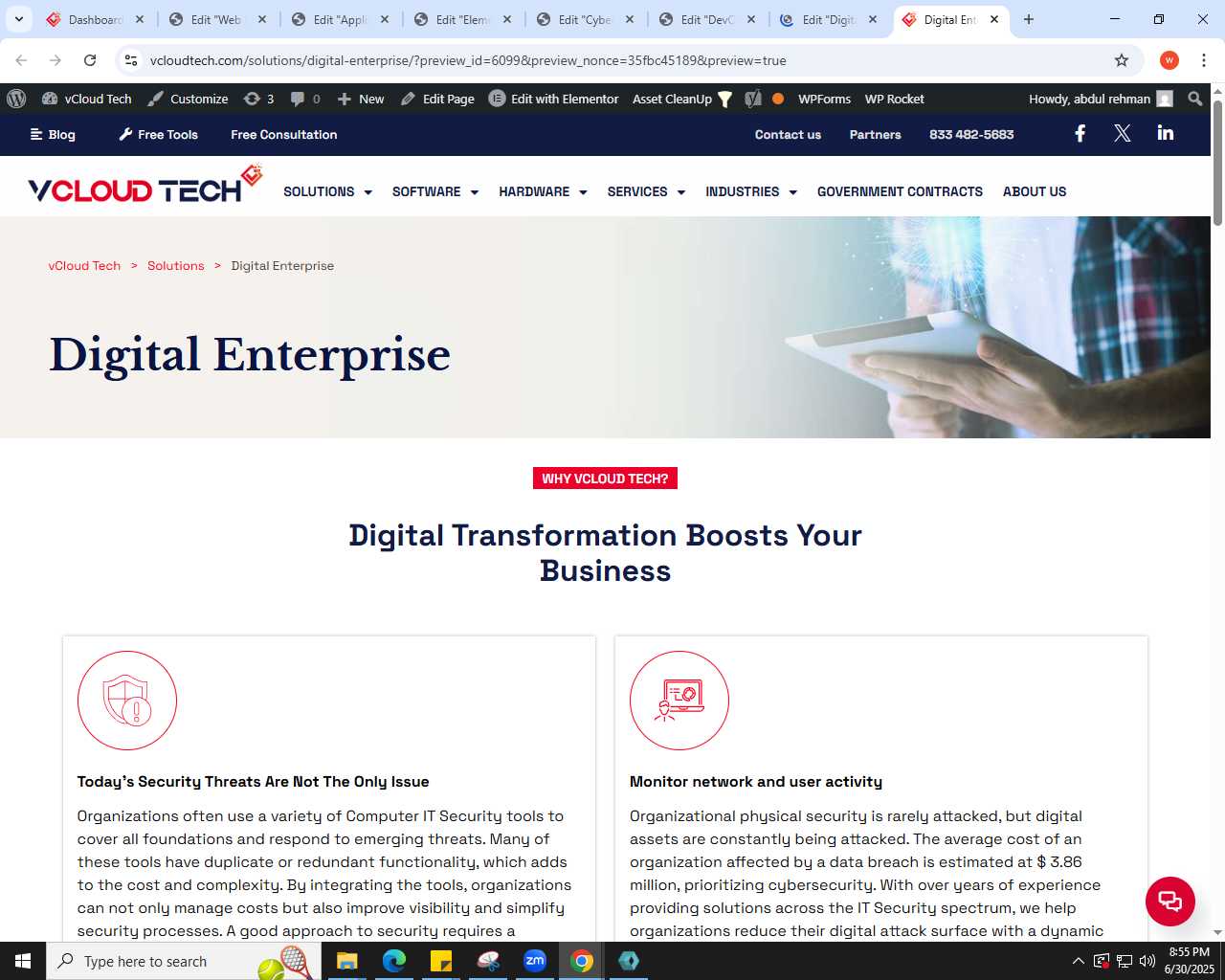Switch to the Edit "Web" tab
The height and width of the screenshot is (980, 1225).
coord(218,19)
